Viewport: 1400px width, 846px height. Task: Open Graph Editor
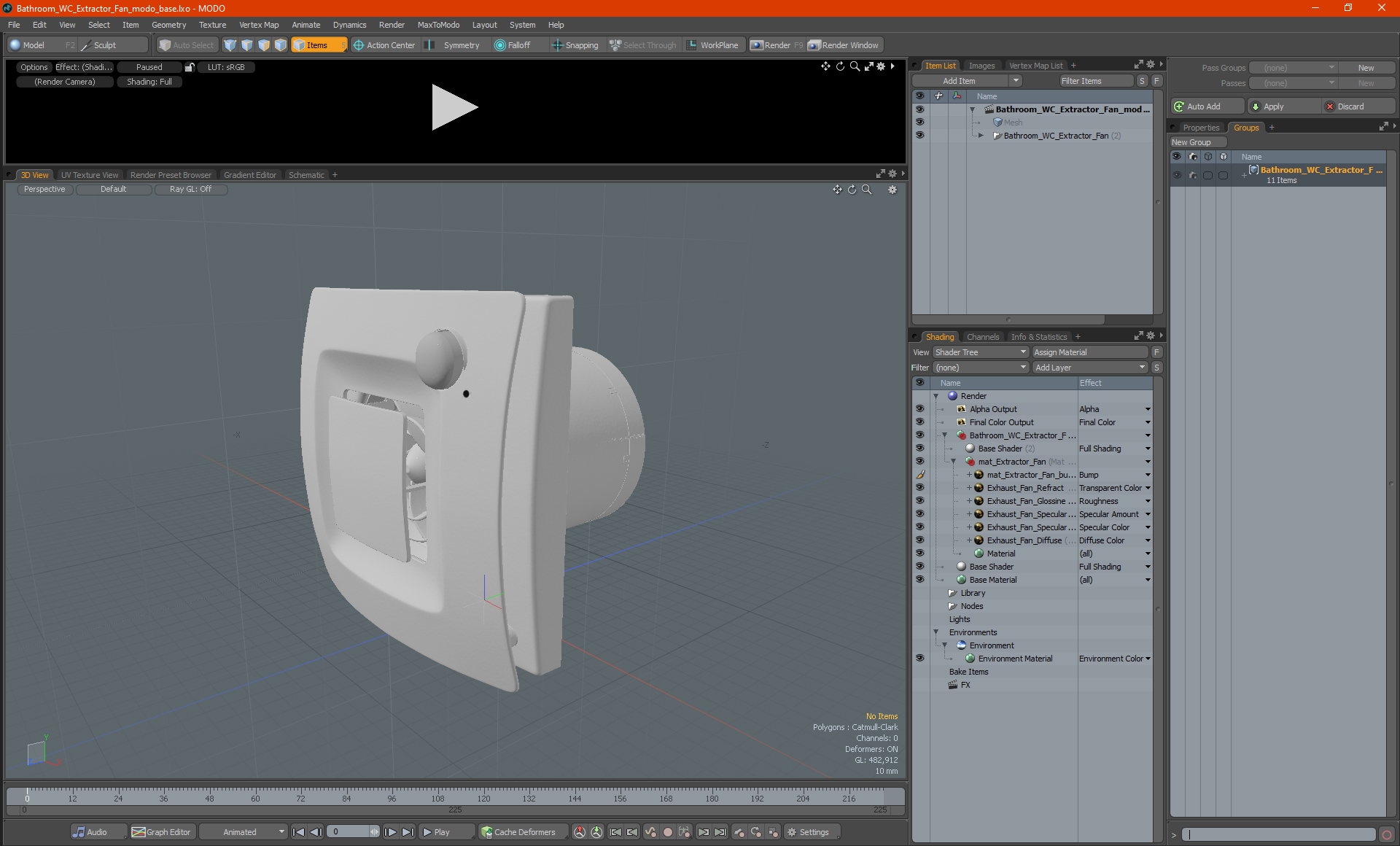pos(162,832)
